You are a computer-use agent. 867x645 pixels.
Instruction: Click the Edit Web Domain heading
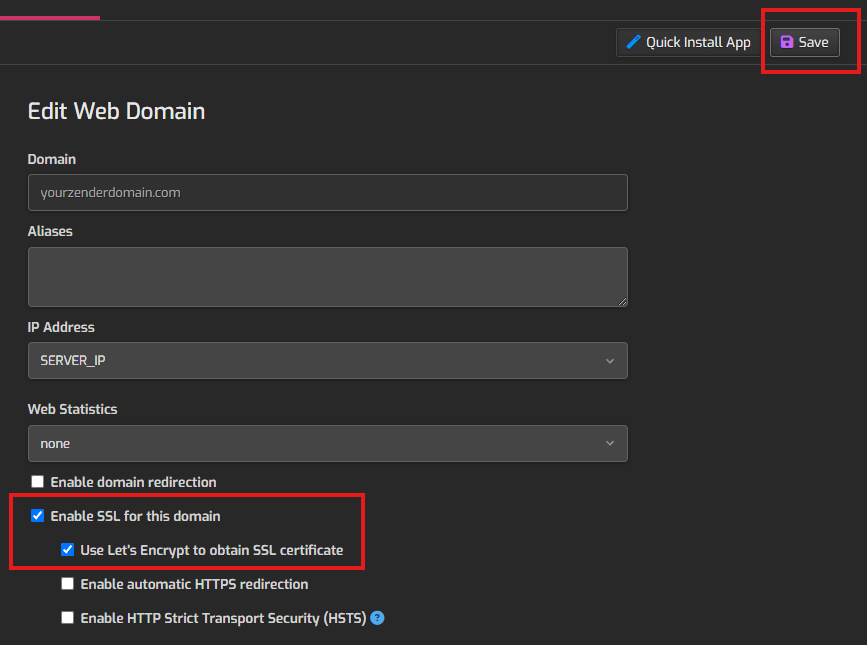[116, 111]
